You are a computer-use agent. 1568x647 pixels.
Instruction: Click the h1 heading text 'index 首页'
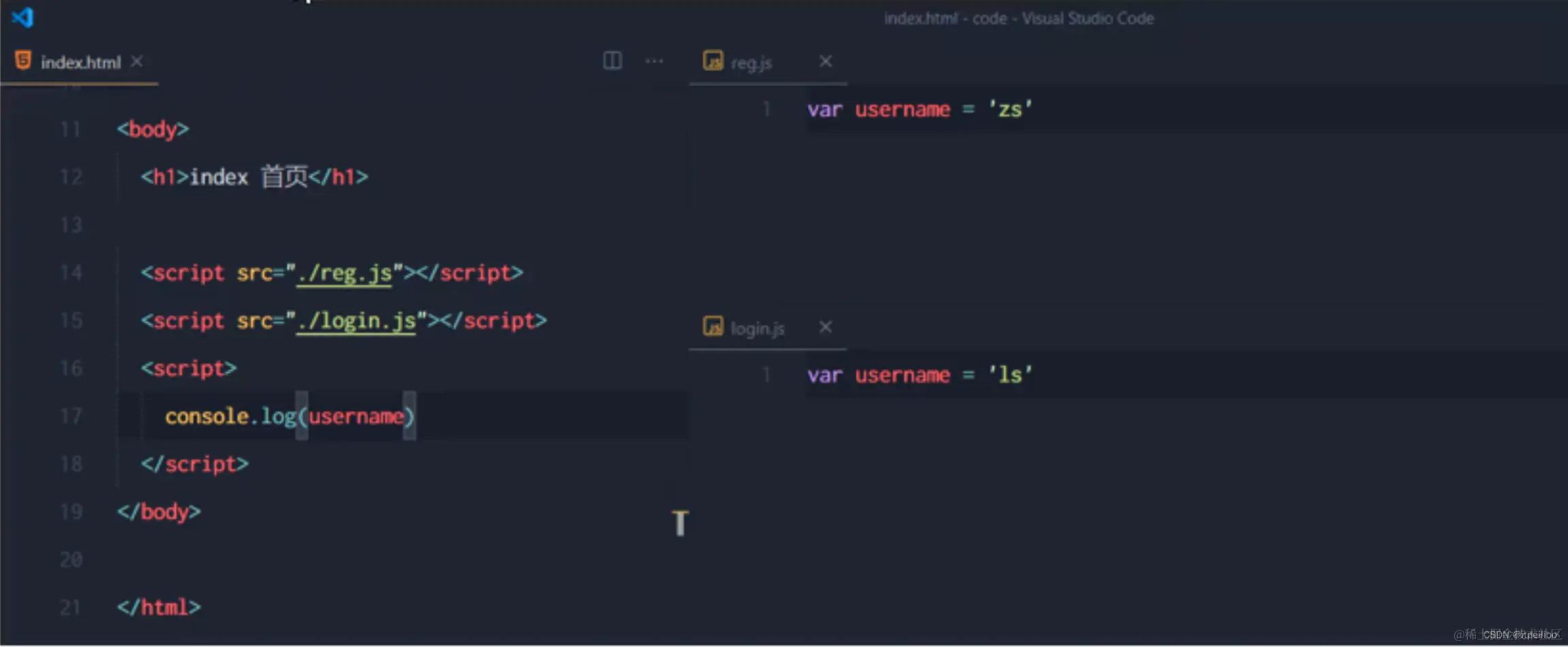click(249, 177)
